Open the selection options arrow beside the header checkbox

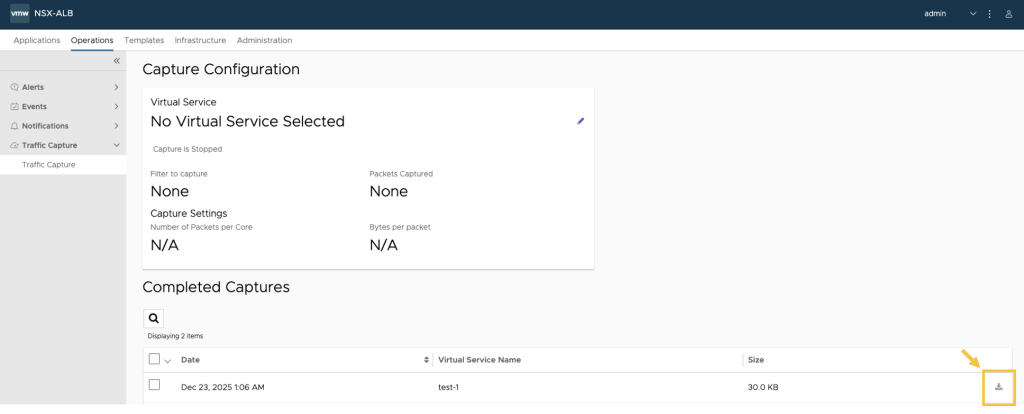click(x=167, y=361)
